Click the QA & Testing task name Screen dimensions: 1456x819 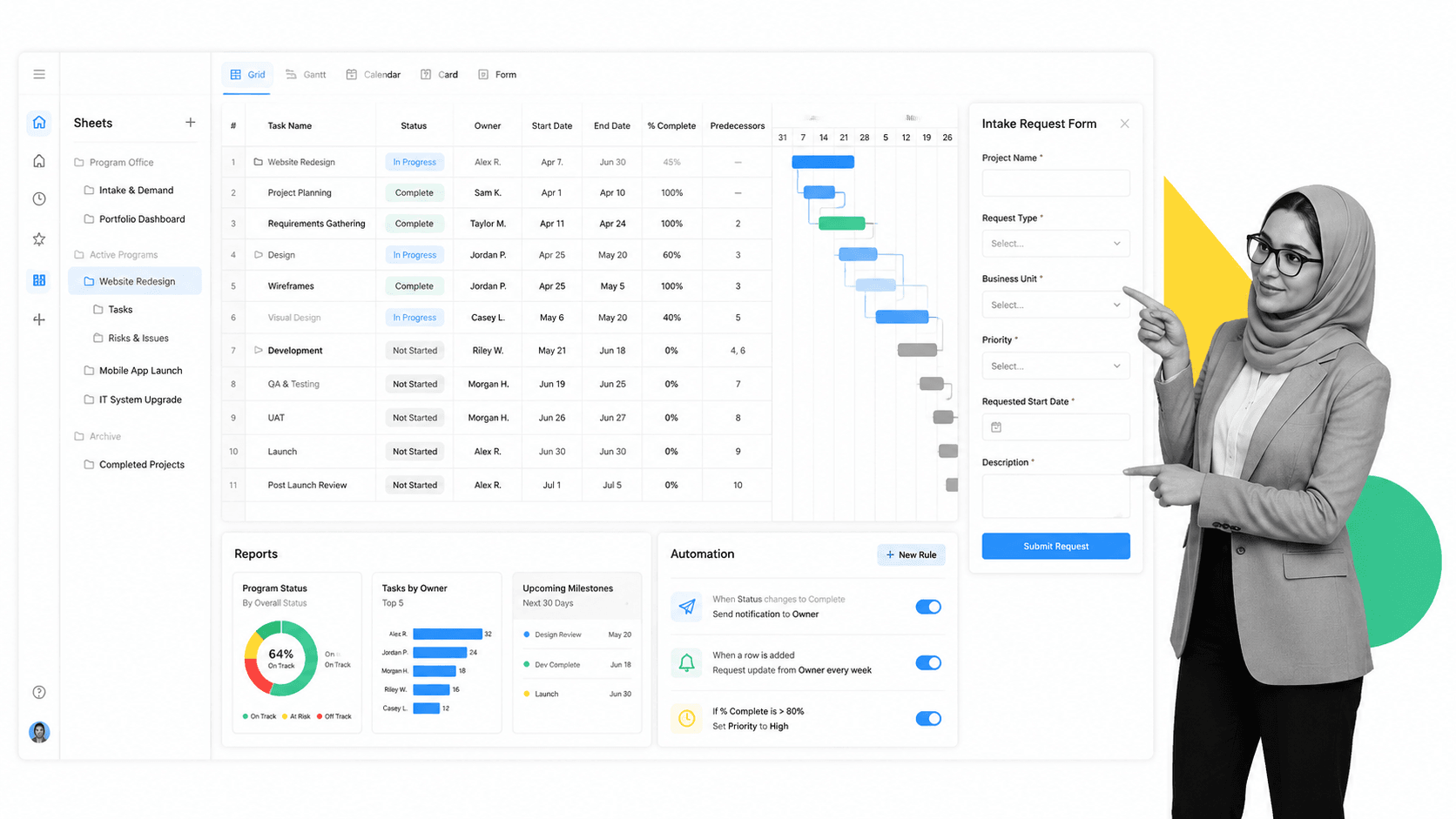point(293,384)
